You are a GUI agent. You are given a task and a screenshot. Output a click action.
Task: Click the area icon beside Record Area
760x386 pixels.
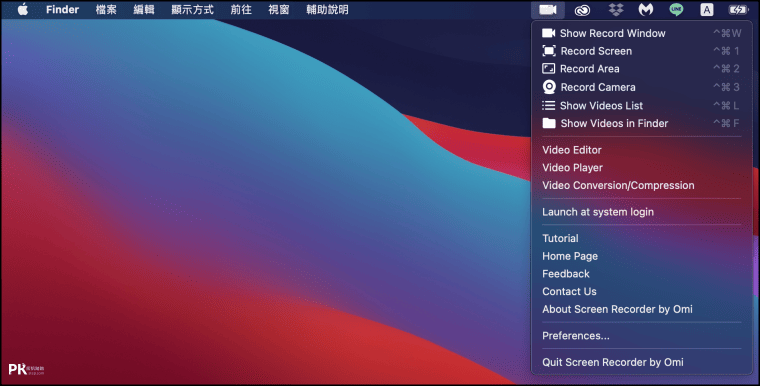(x=549, y=69)
